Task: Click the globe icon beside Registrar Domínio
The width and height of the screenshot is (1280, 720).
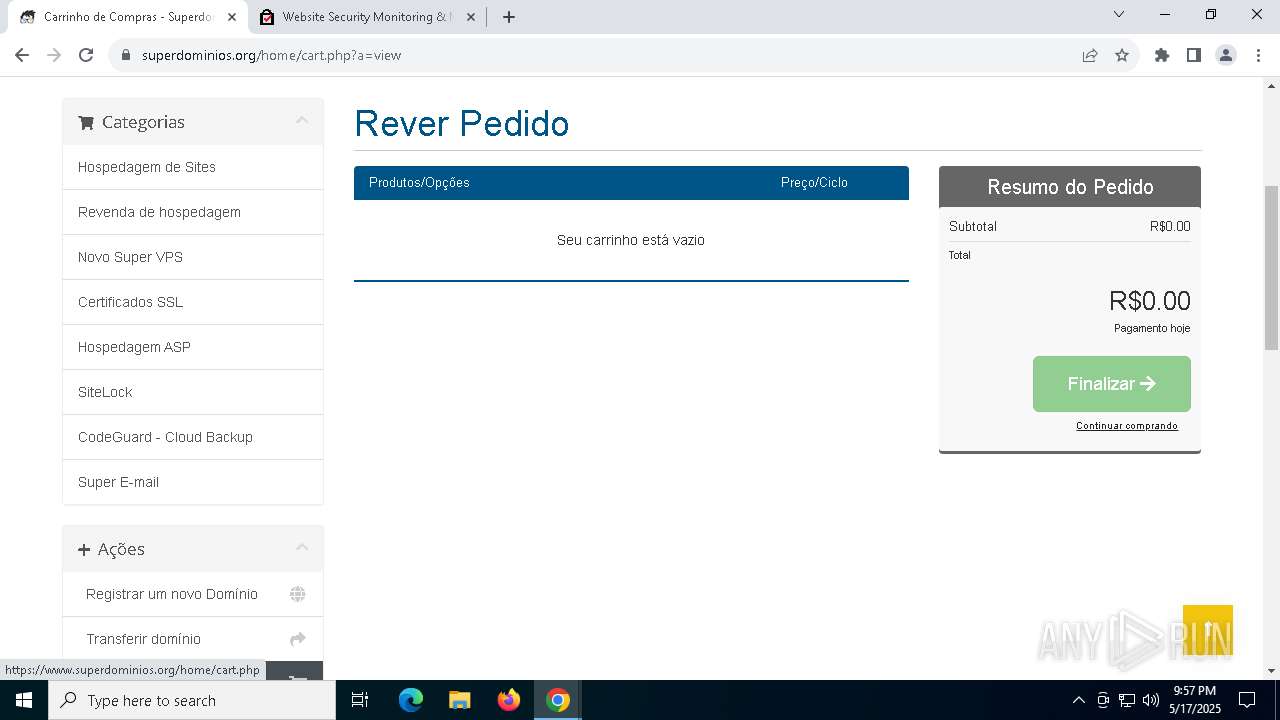Action: click(297, 594)
